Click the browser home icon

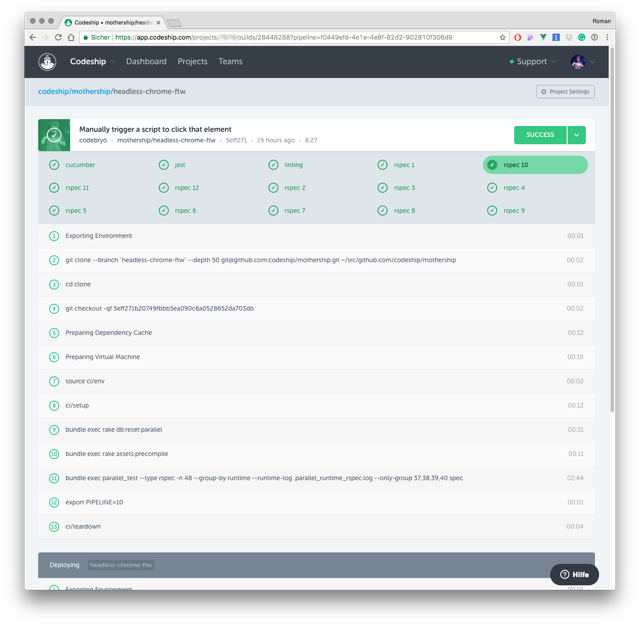(x=71, y=38)
